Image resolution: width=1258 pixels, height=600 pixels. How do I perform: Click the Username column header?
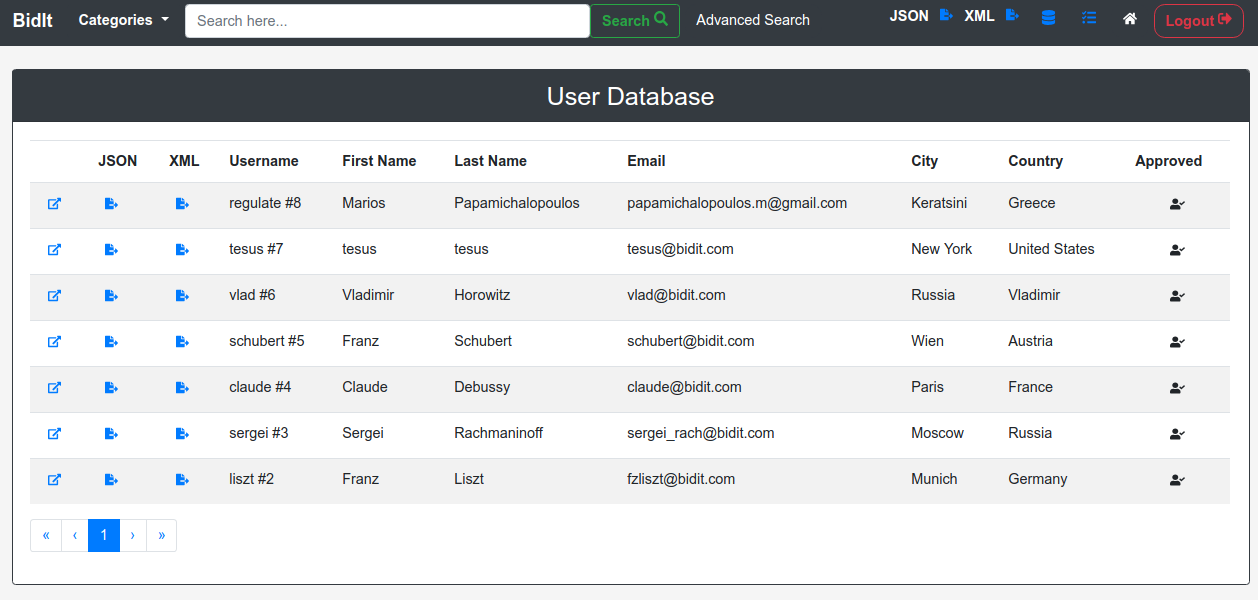pyautogui.click(x=264, y=161)
